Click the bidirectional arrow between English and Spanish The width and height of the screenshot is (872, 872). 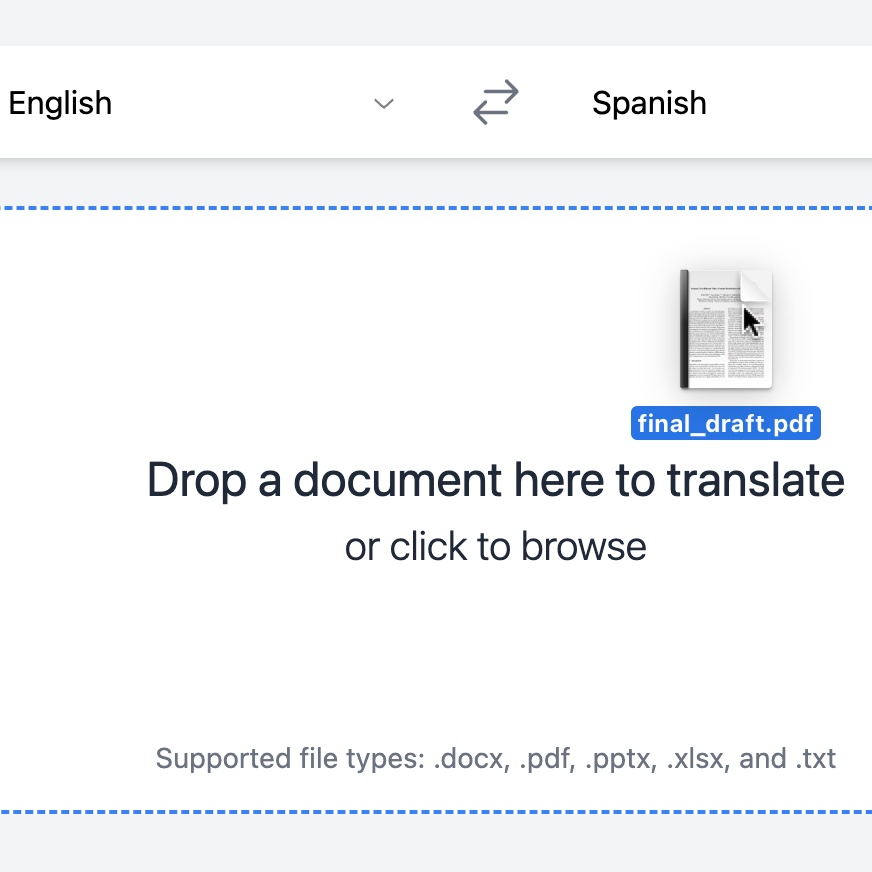point(496,102)
